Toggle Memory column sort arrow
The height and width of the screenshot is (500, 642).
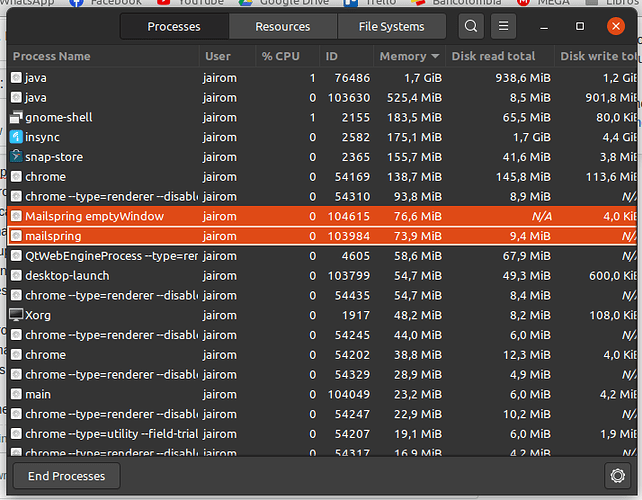435,56
